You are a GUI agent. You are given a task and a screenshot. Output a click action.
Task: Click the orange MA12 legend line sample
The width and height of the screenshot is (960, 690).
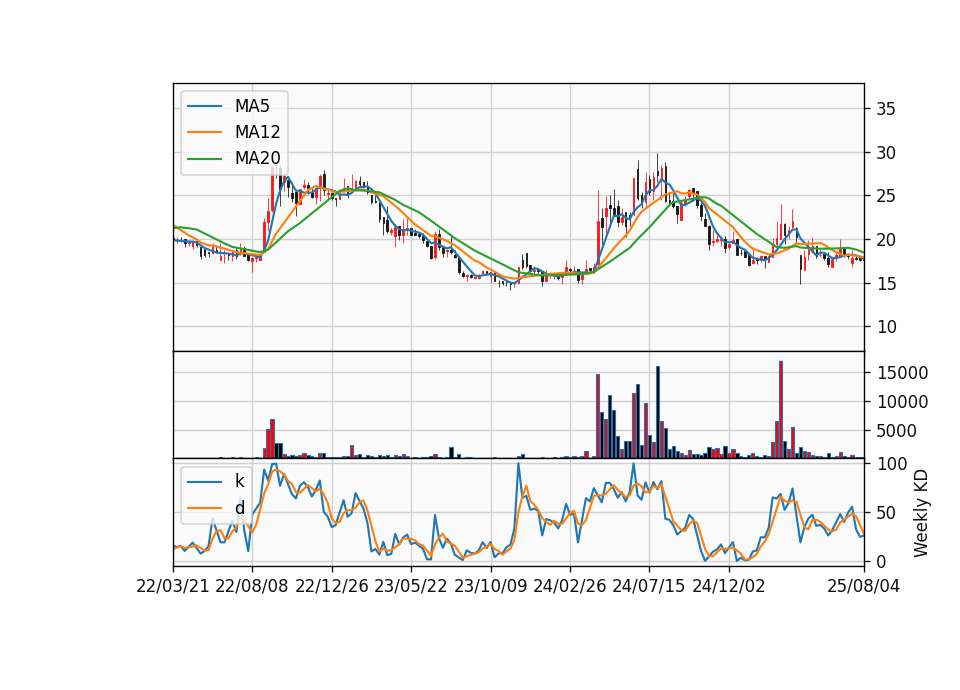pyautogui.click(x=204, y=132)
